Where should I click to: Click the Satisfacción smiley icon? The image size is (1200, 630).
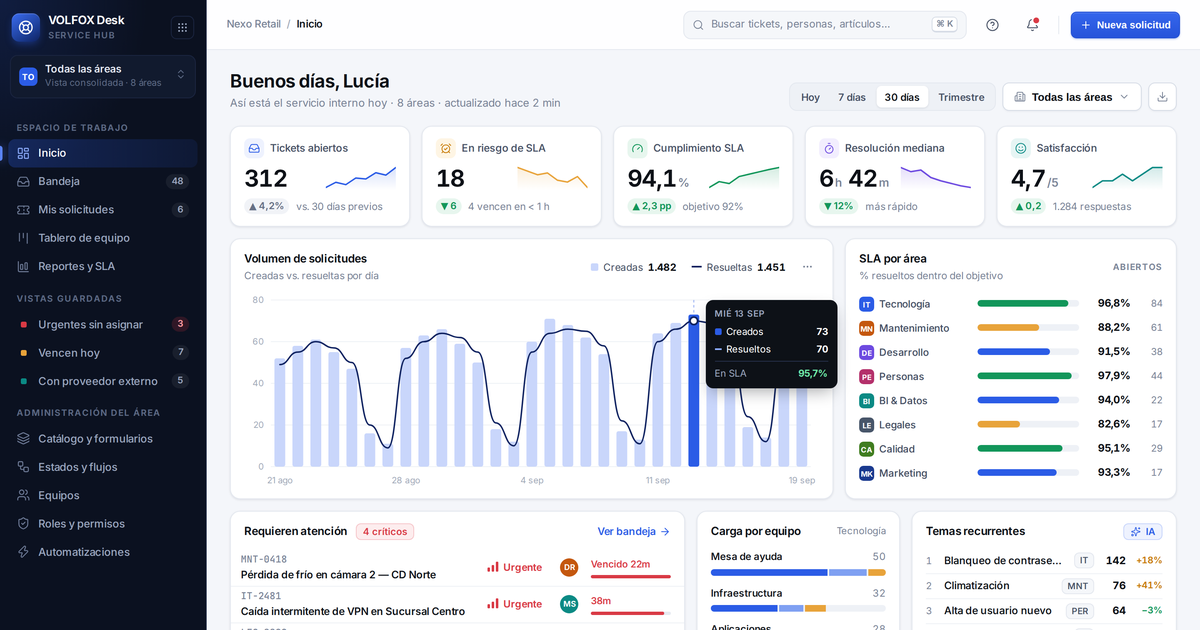pyautogui.click(x=1020, y=148)
